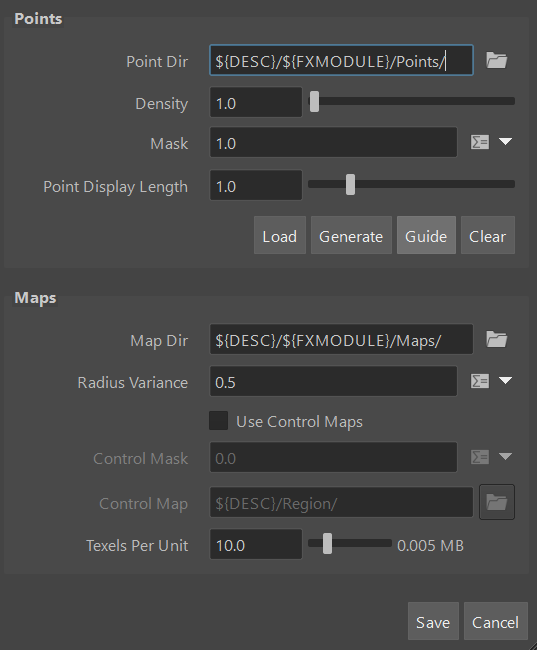This screenshot has width=537, height=650.
Task: Expand Mask options dropdown arrow
Action: click(x=505, y=142)
